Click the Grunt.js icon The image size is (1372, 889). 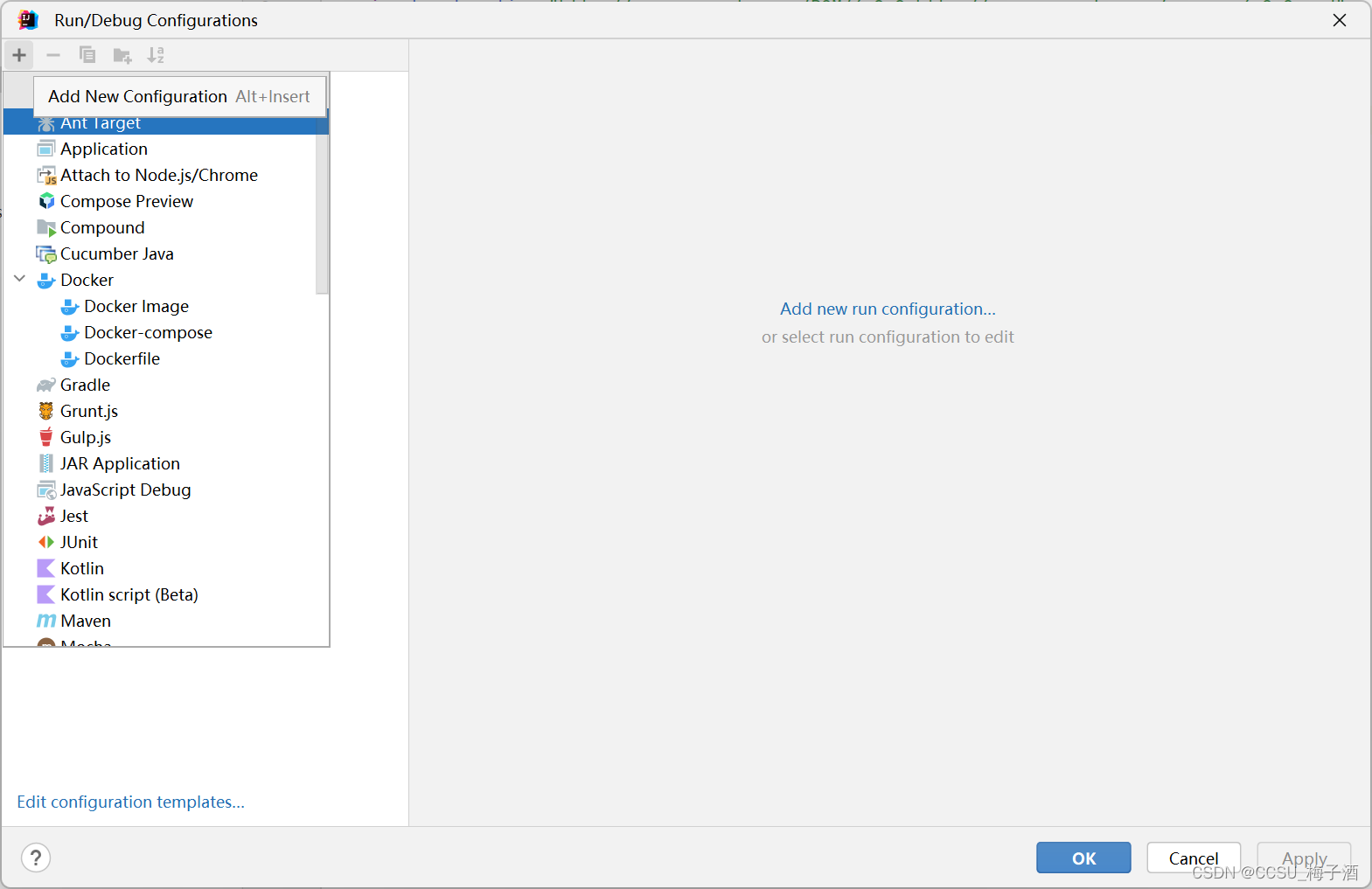(46, 411)
